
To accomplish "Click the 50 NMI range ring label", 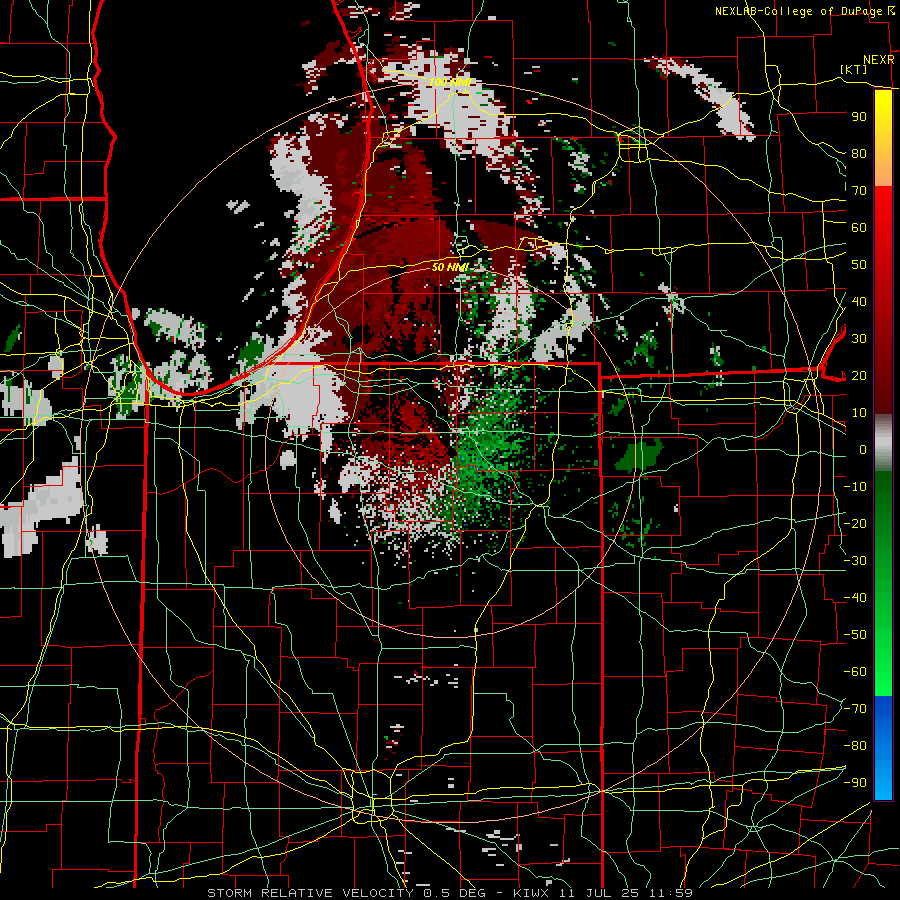I will point(450,267).
